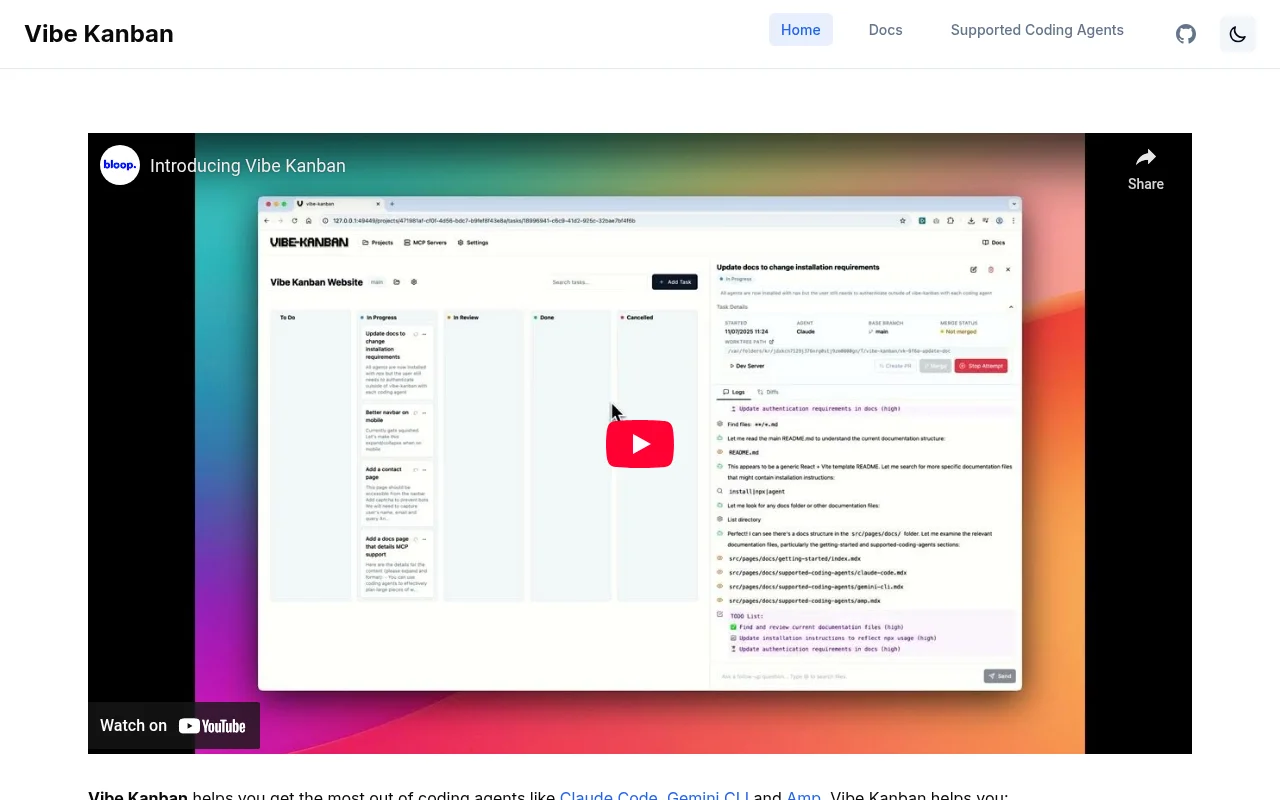1280x800 pixels.
Task: Click Search tasks field in video preview
Action: click(x=598, y=282)
